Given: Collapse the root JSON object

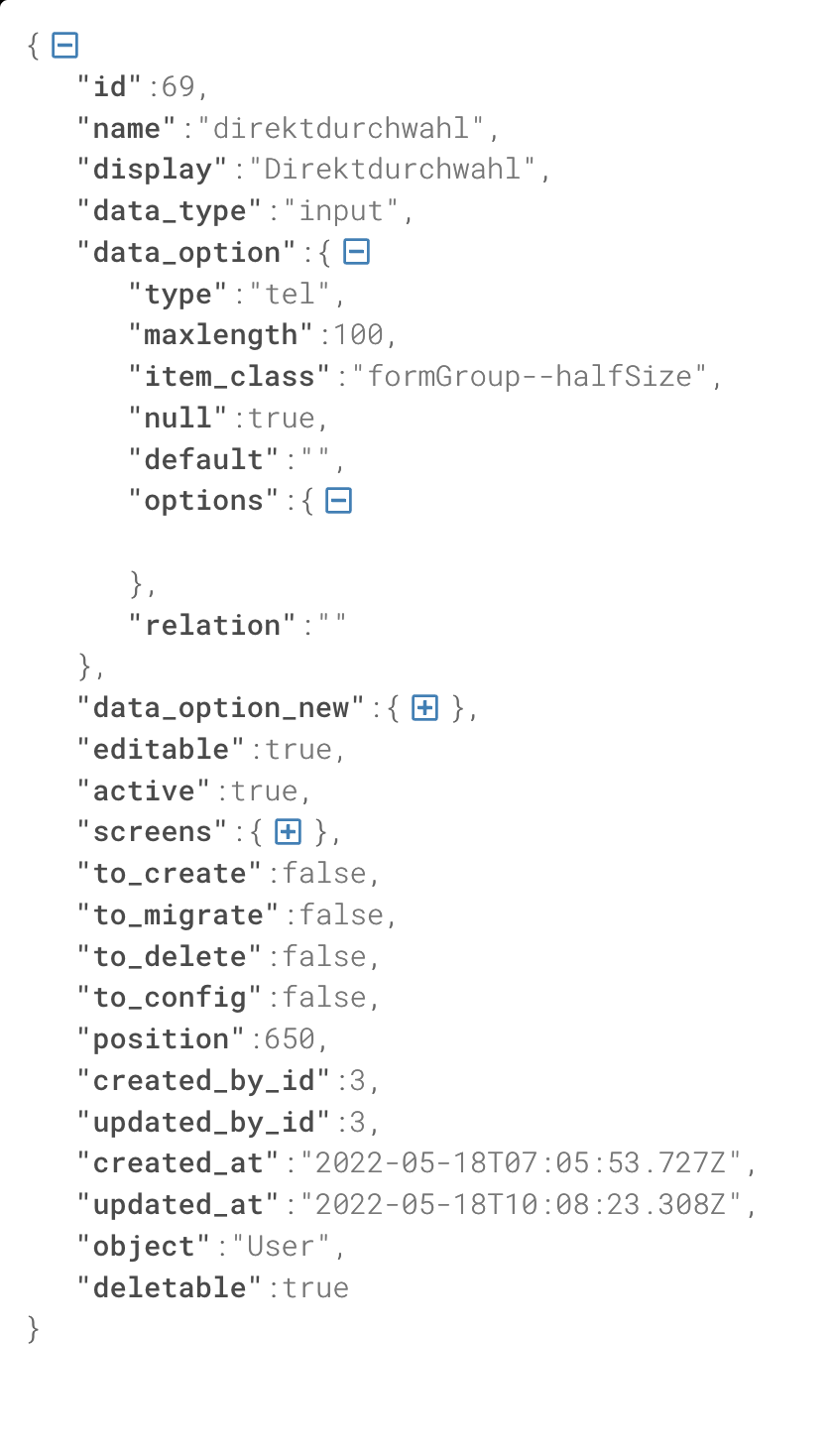Looking at the screenshot, I should click(65, 46).
